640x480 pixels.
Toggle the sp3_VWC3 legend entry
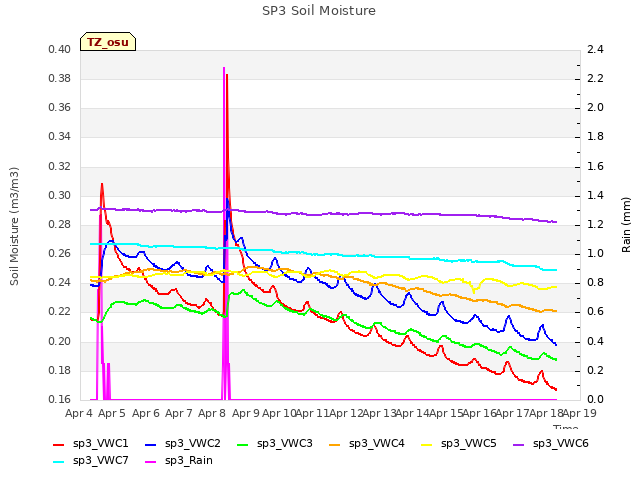coord(275,443)
